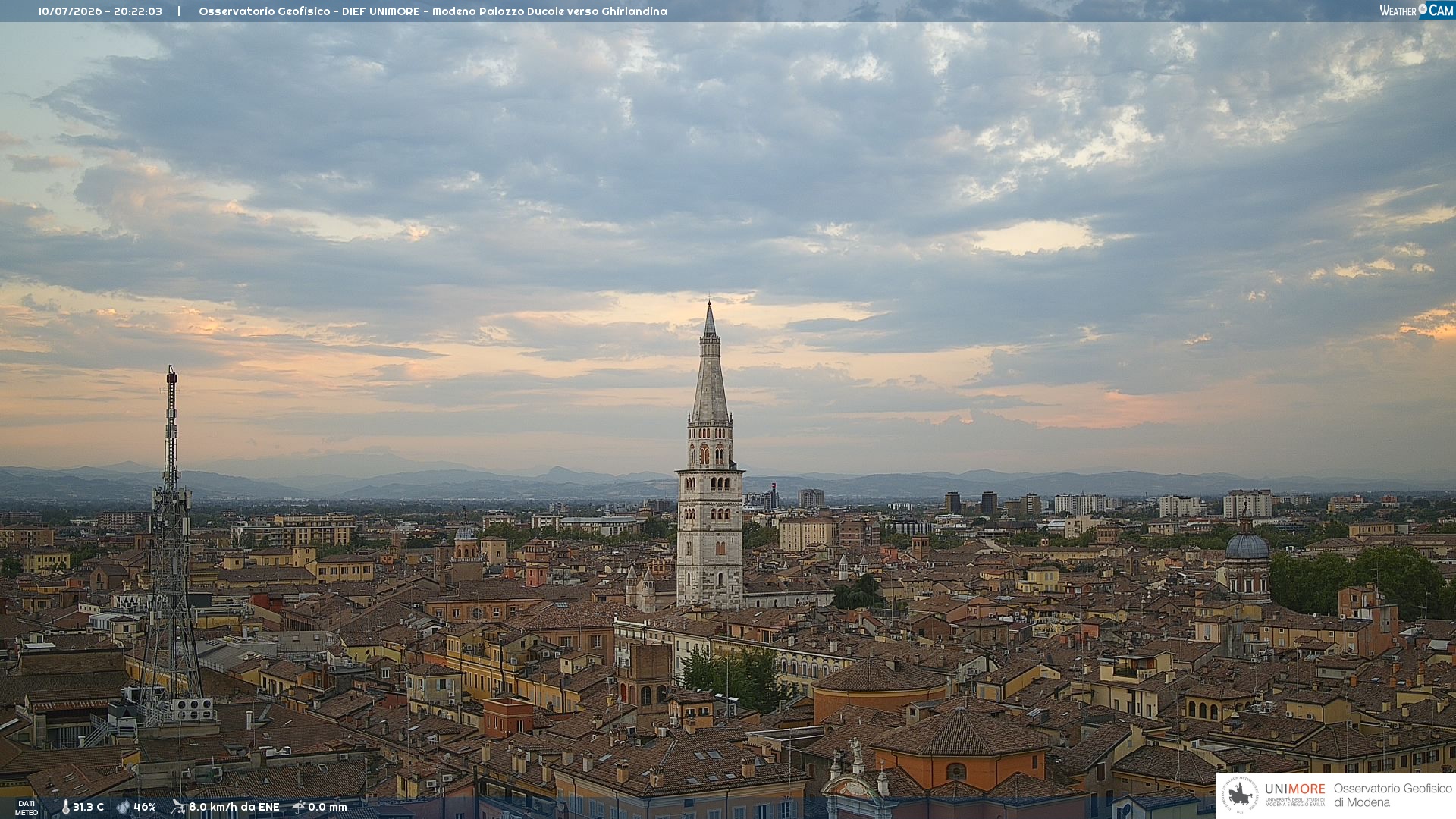The height and width of the screenshot is (819, 1456).
Task: Click the WeatherCAM logo
Action: [1417, 10]
